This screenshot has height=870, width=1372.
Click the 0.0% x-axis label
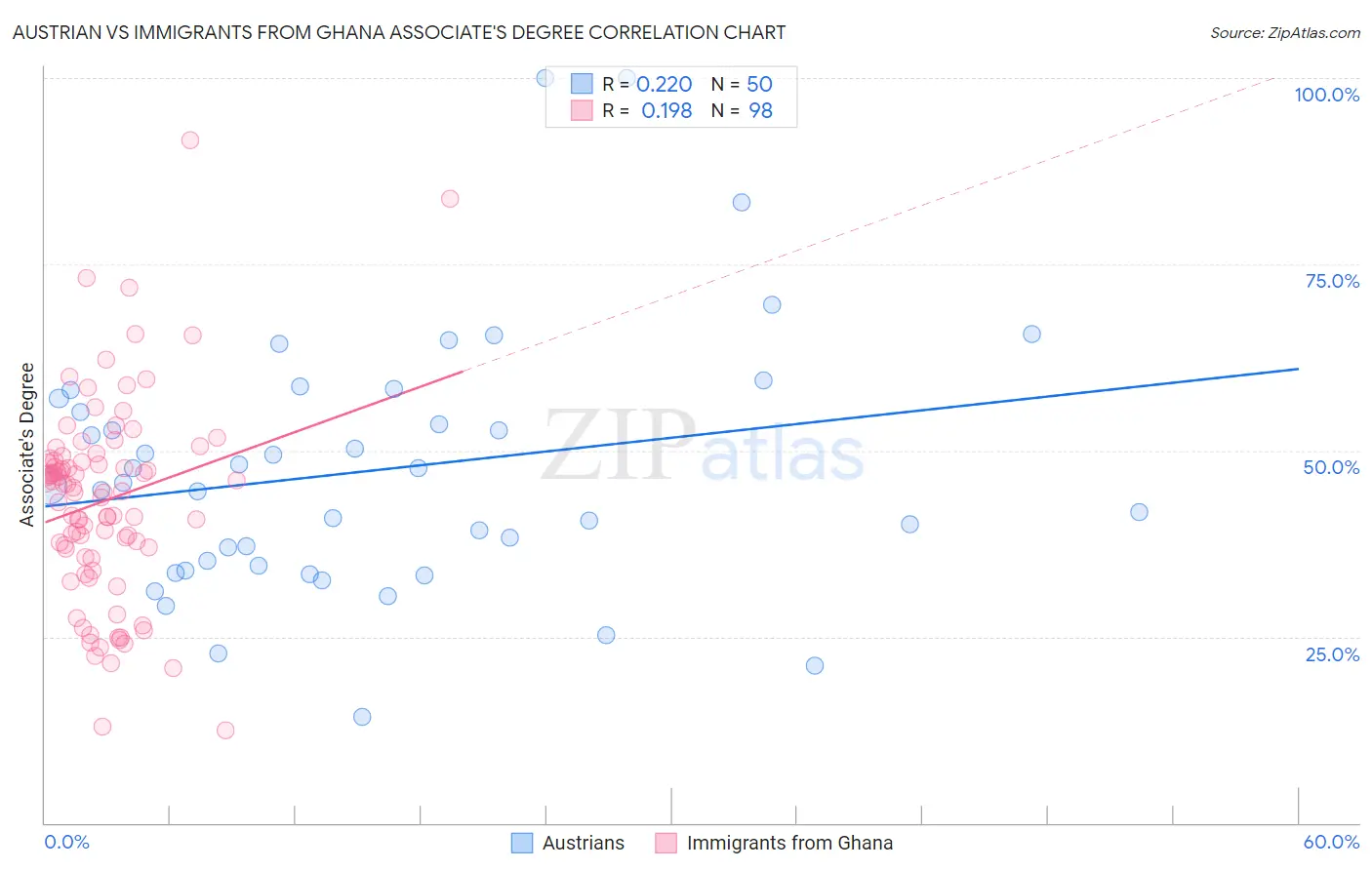[x=66, y=842]
